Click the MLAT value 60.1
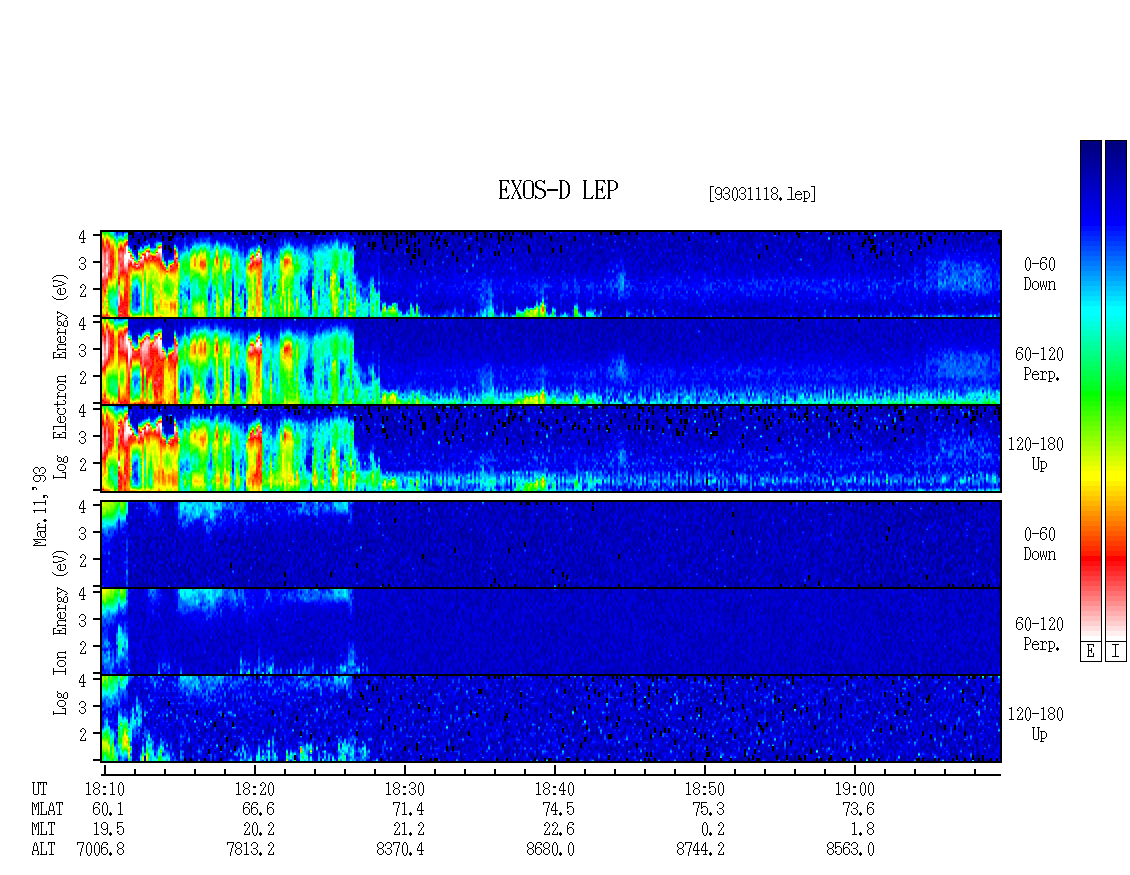 click(x=108, y=809)
